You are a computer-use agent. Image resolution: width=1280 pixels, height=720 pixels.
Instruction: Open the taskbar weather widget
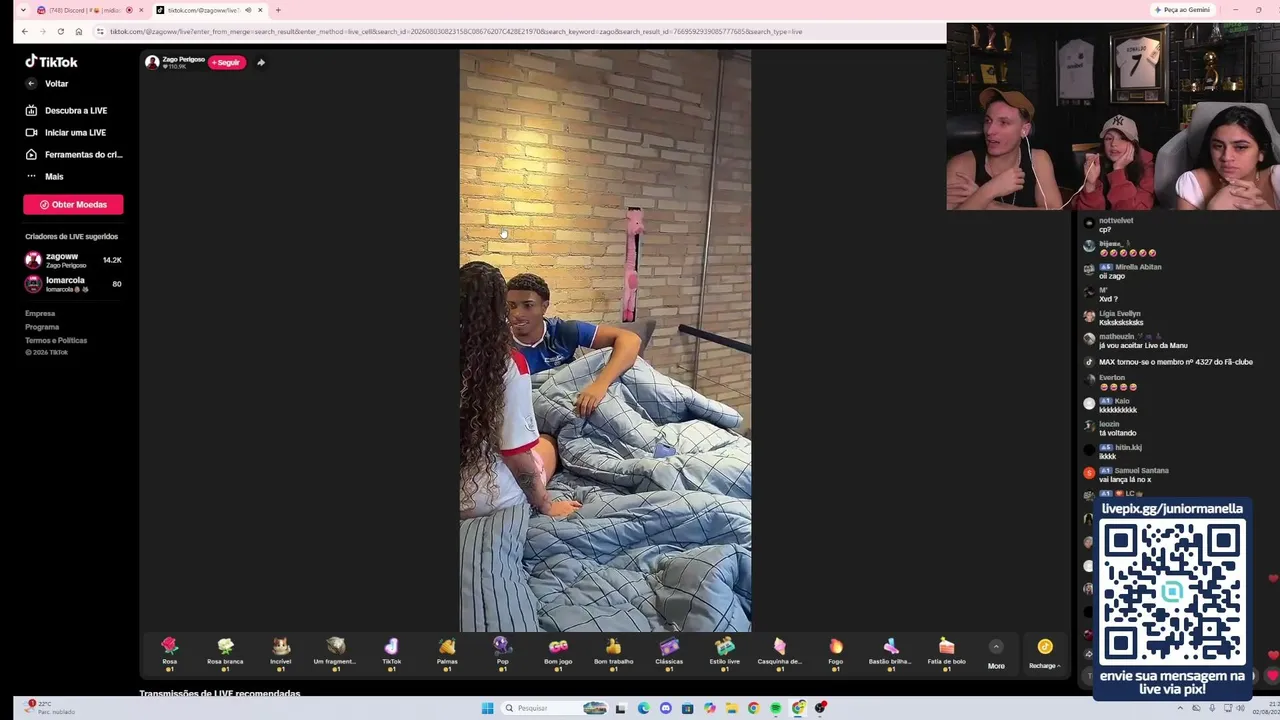[x=50, y=707]
